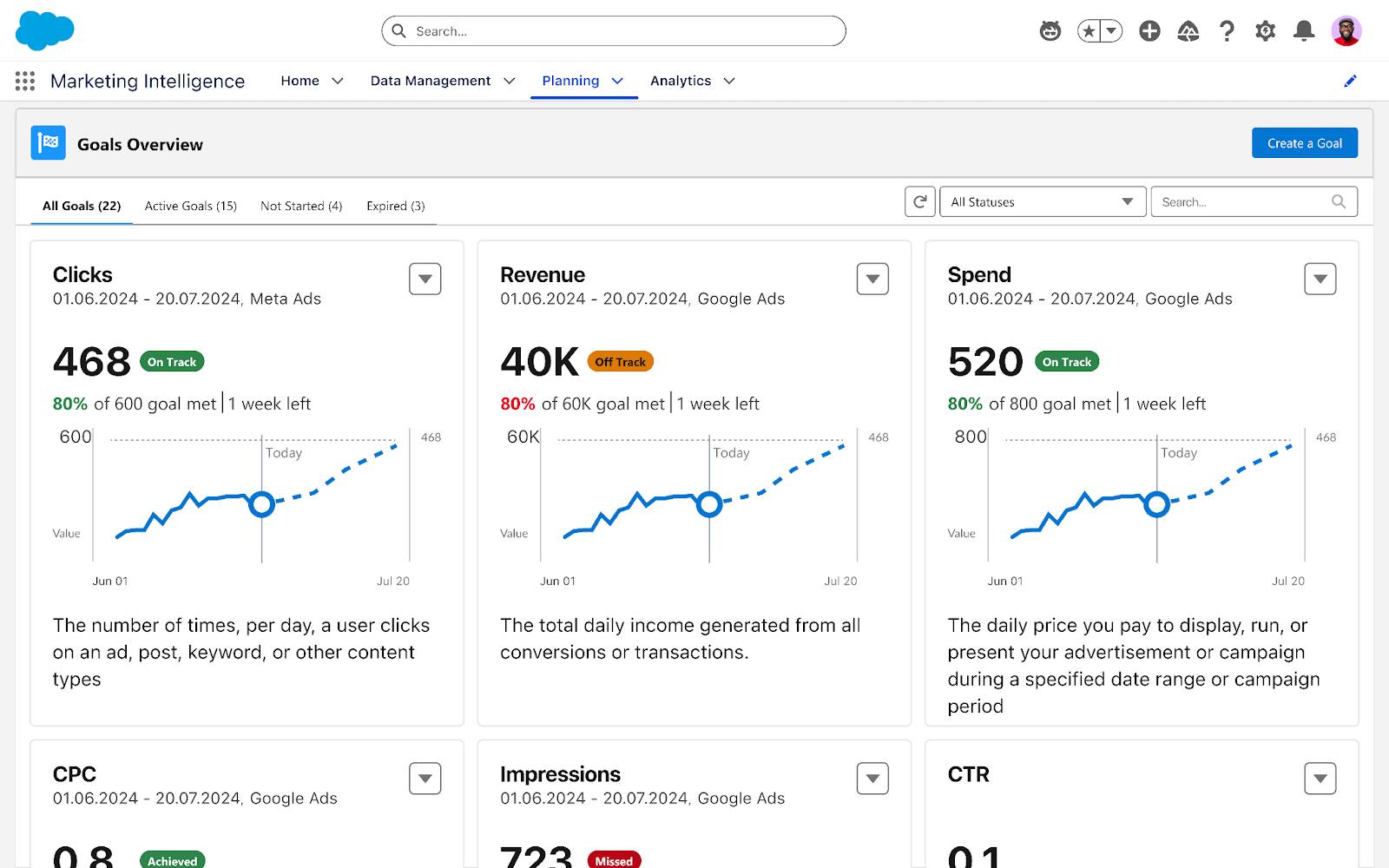Click the On Track badge on Spend card
The image size is (1389, 868).
coord(1067,362)
